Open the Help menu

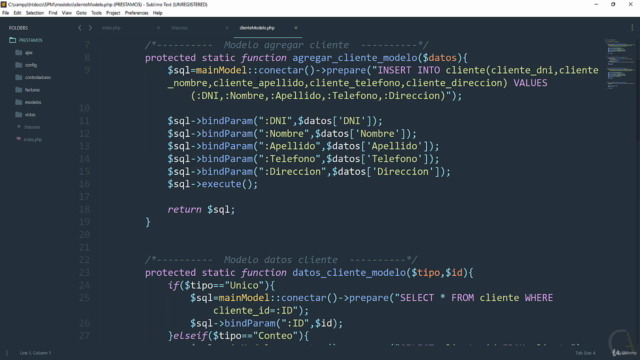158,13
